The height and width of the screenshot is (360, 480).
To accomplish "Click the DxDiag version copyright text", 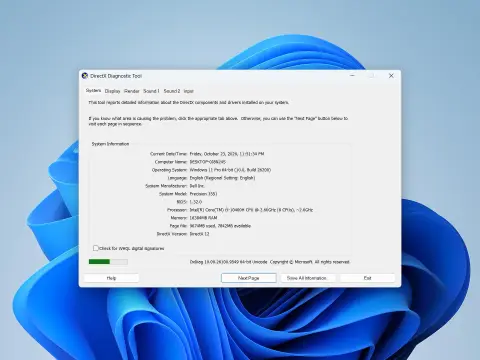I will click(270, 262).
